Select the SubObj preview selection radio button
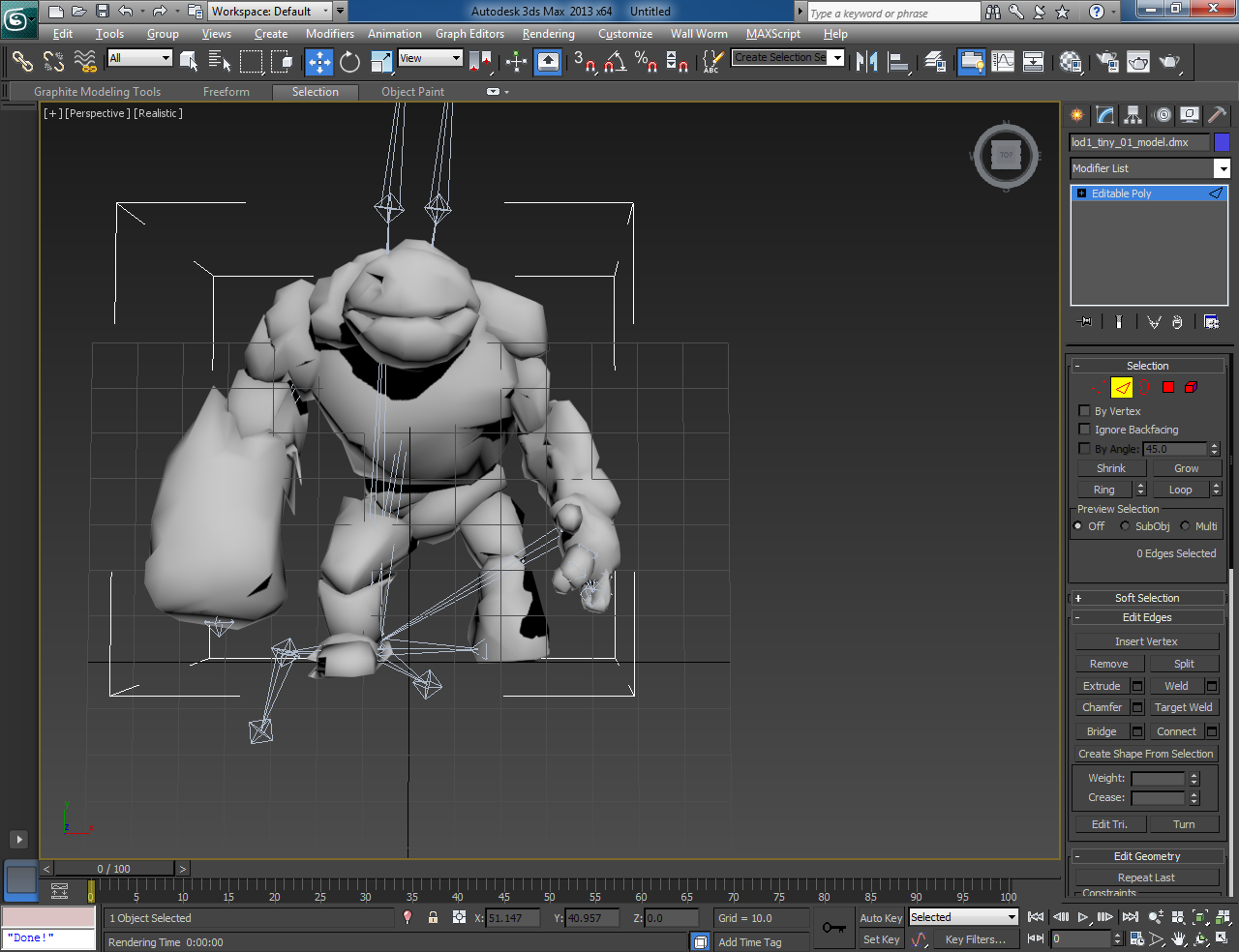The image size is (1239, 952). [x=1126, y=526]
